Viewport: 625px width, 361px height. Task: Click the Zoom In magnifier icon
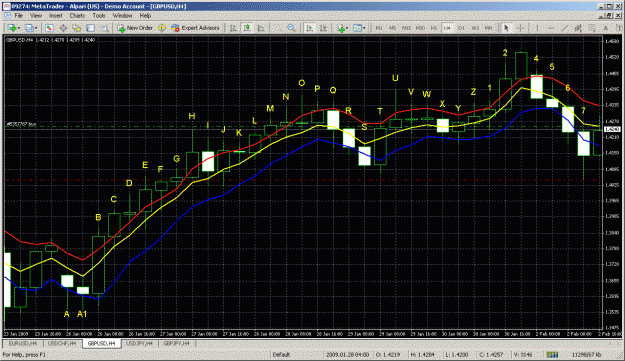pos(278,28)
